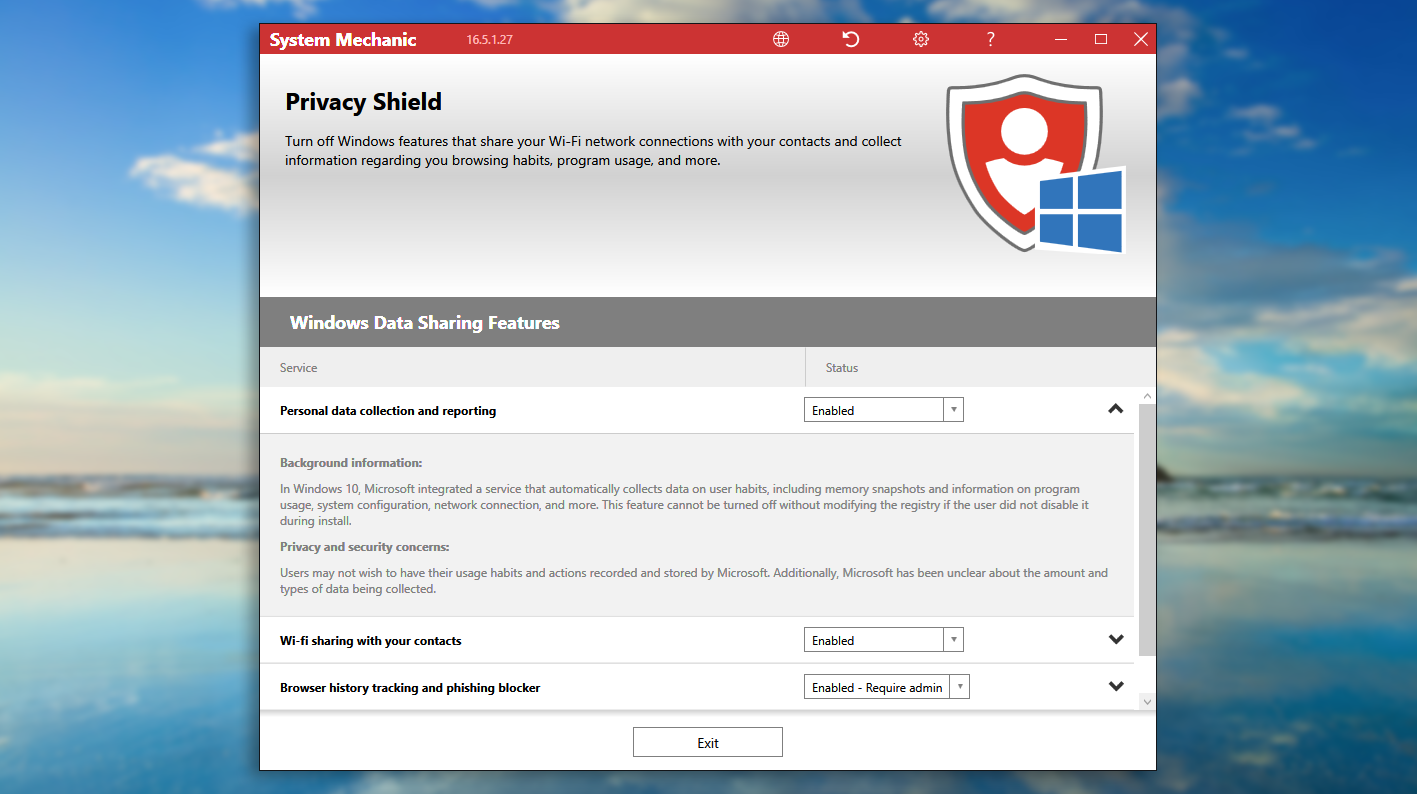Image resolution: width=1417 pixels, height=794 pixels.
Task: Open settings with the gear icon
Action: click(x=921, y=39)
